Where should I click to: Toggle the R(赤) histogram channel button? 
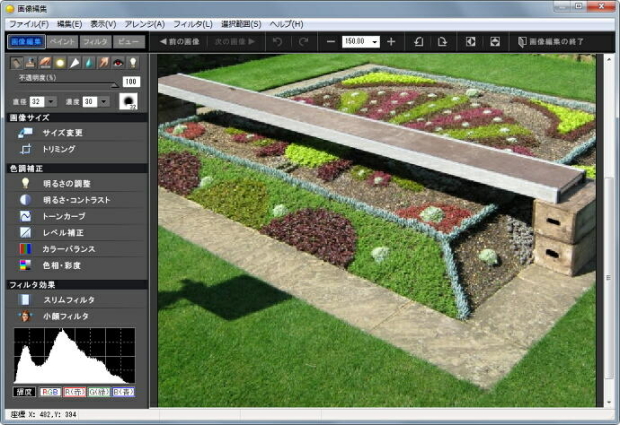tap(74, 392)
